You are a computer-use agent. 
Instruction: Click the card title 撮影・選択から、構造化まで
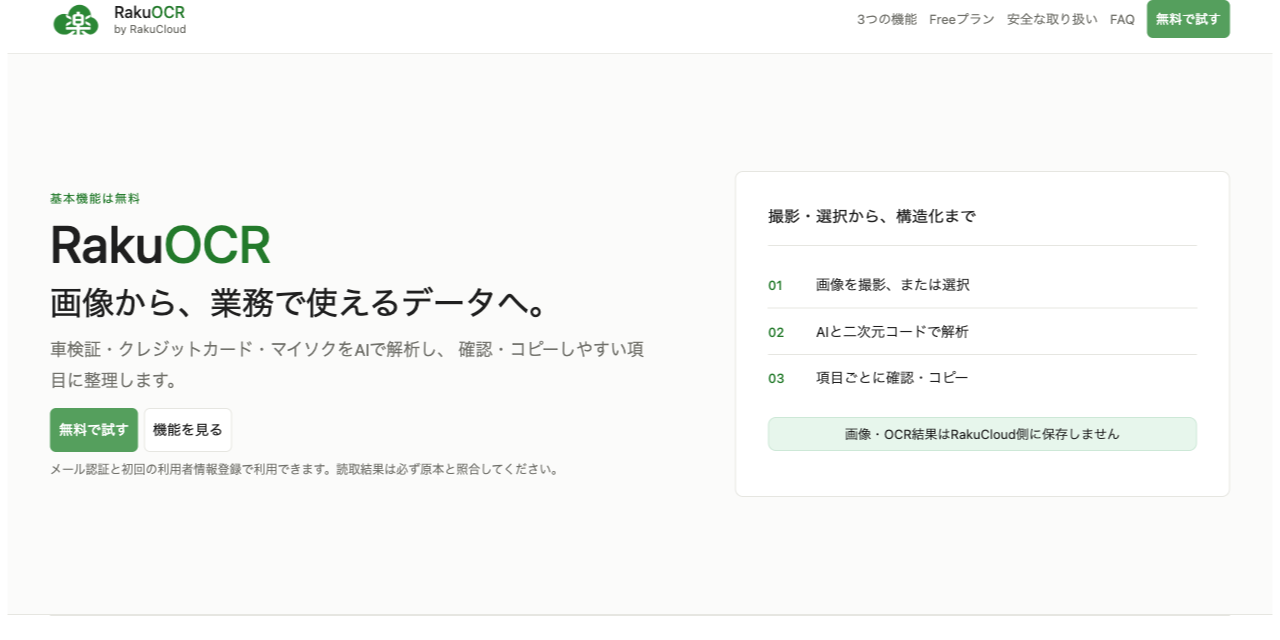pos(872,216)
